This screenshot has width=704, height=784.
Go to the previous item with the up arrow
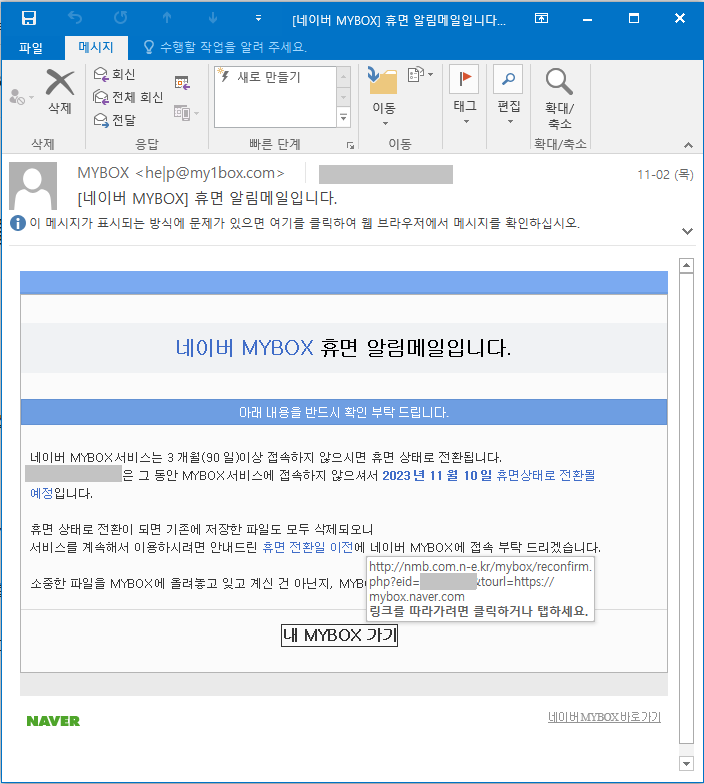click(167, 18)
